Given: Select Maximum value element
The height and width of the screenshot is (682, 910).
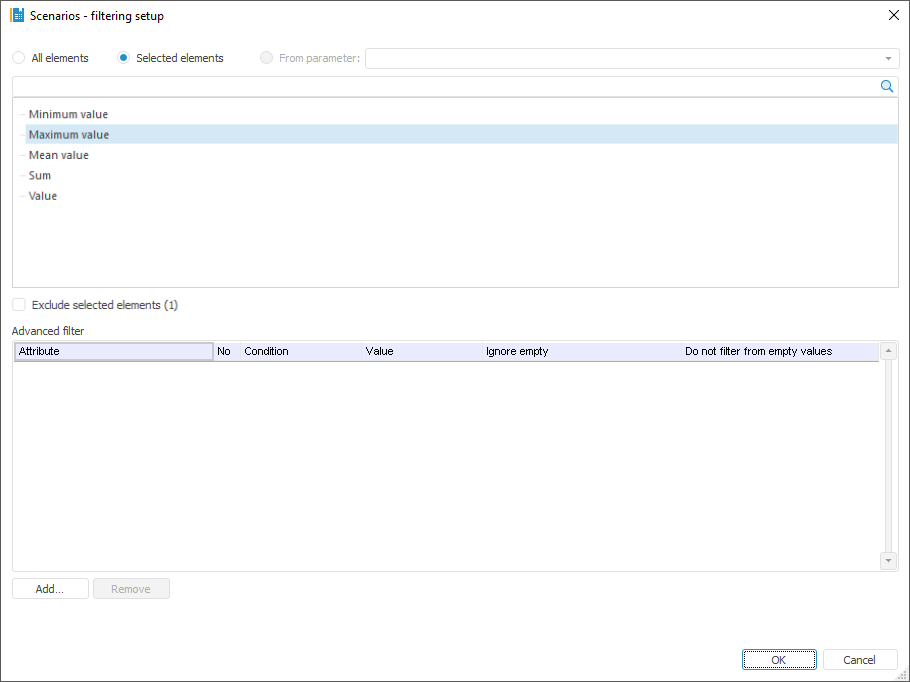Looking at the screenshot, I should point(69,135).
